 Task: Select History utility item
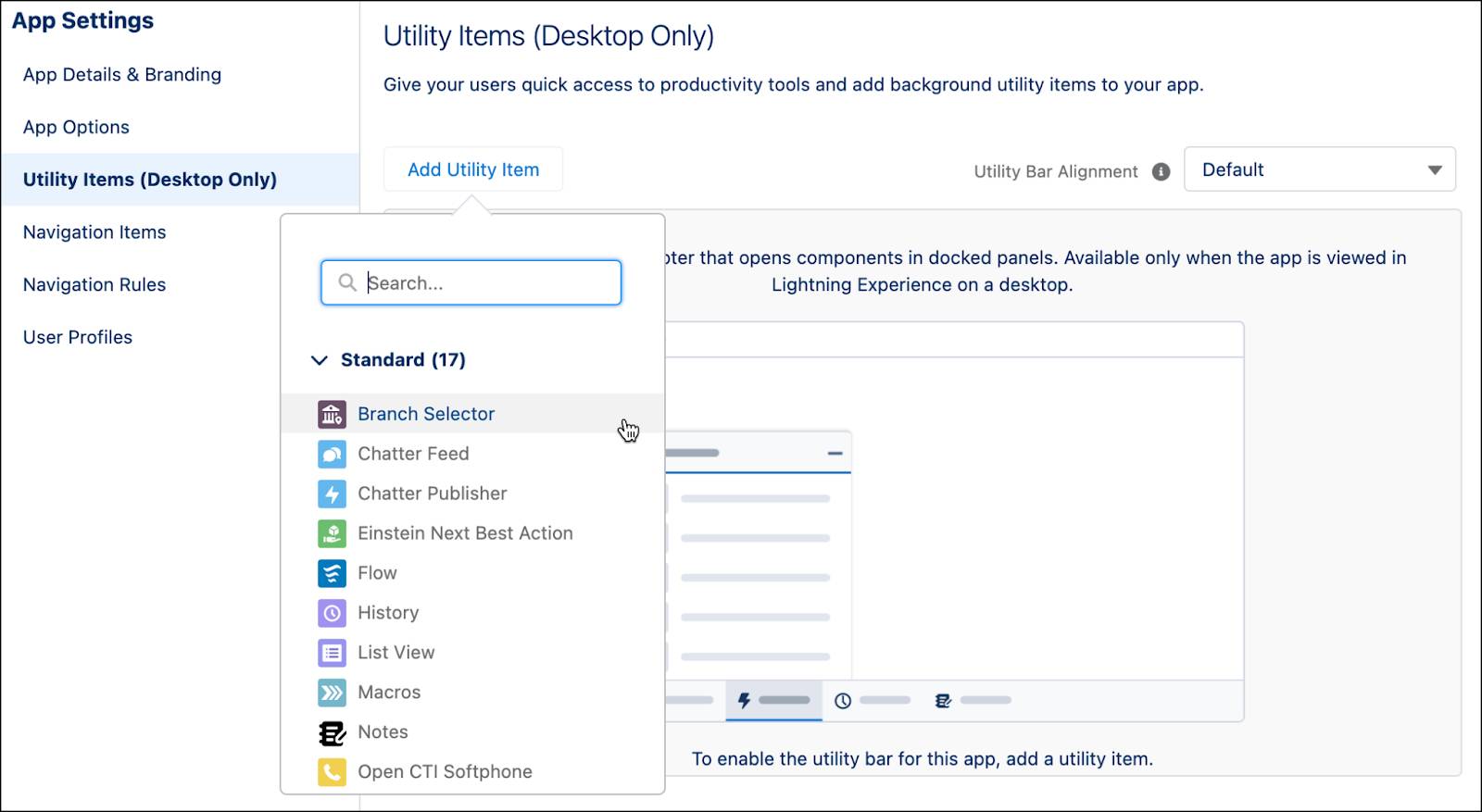(x=472, y=613)
